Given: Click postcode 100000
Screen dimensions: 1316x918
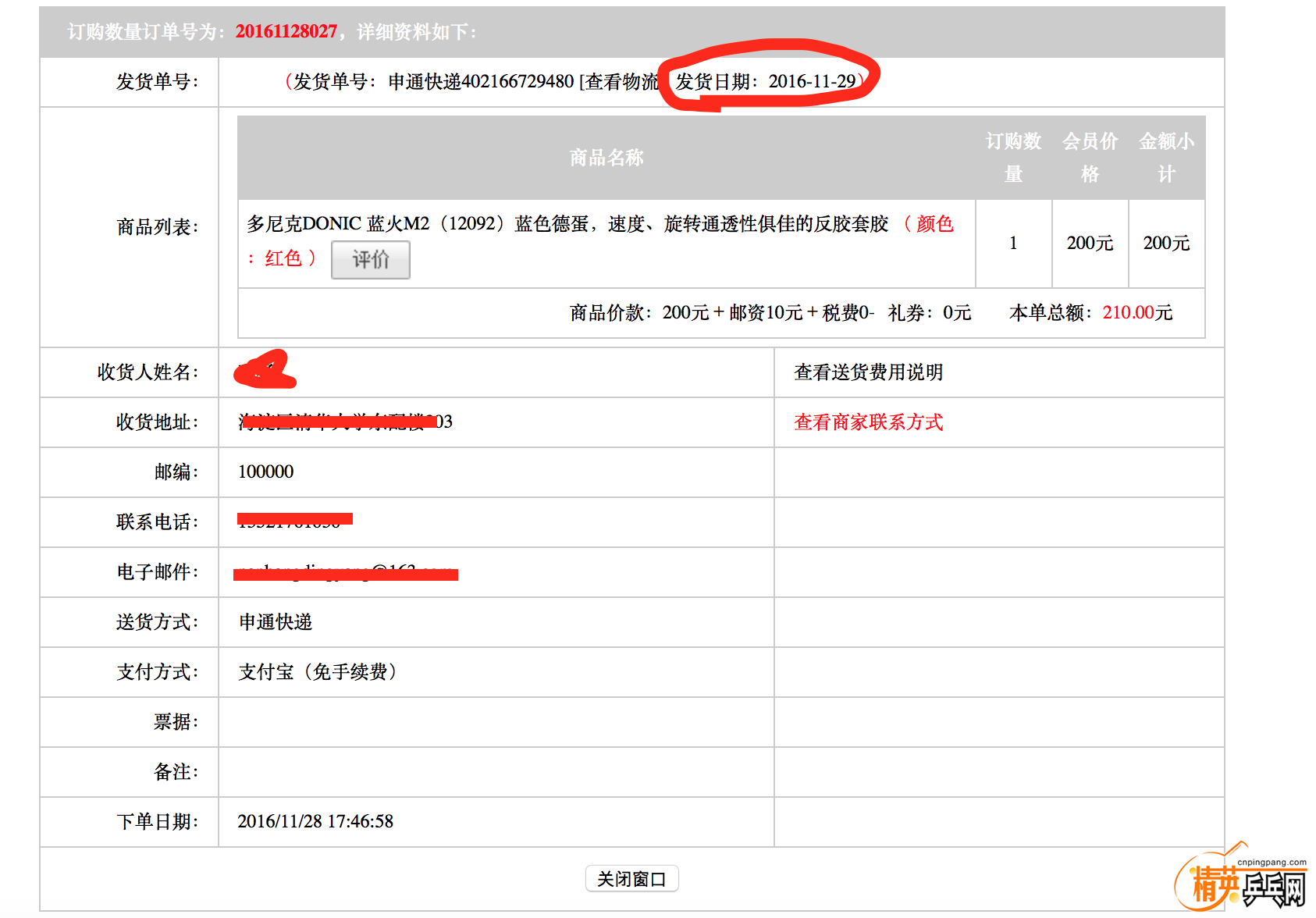Looking at the screenshot, I should click(266, 471).
